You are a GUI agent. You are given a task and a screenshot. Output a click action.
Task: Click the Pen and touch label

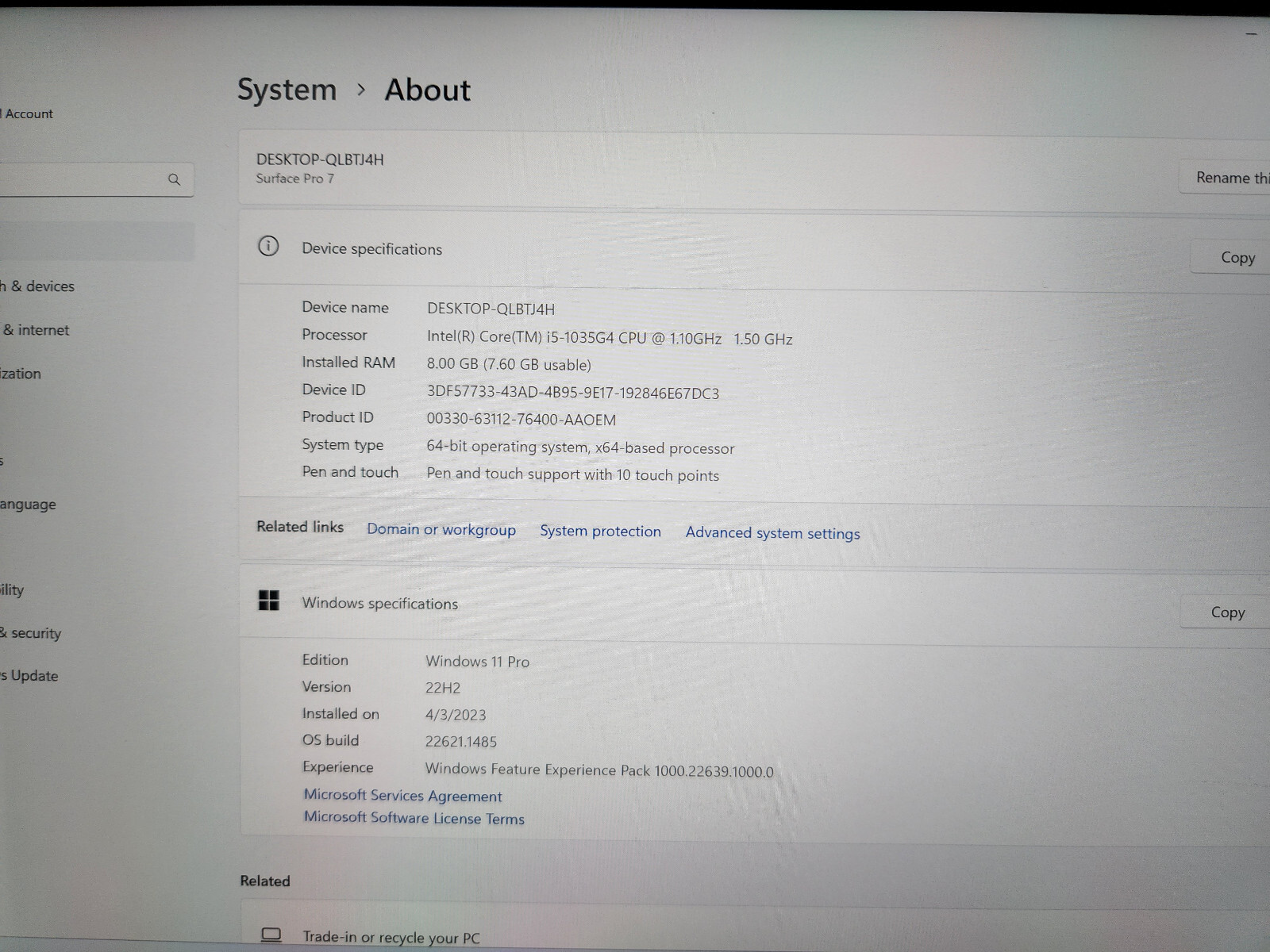[x=350, y=472]
